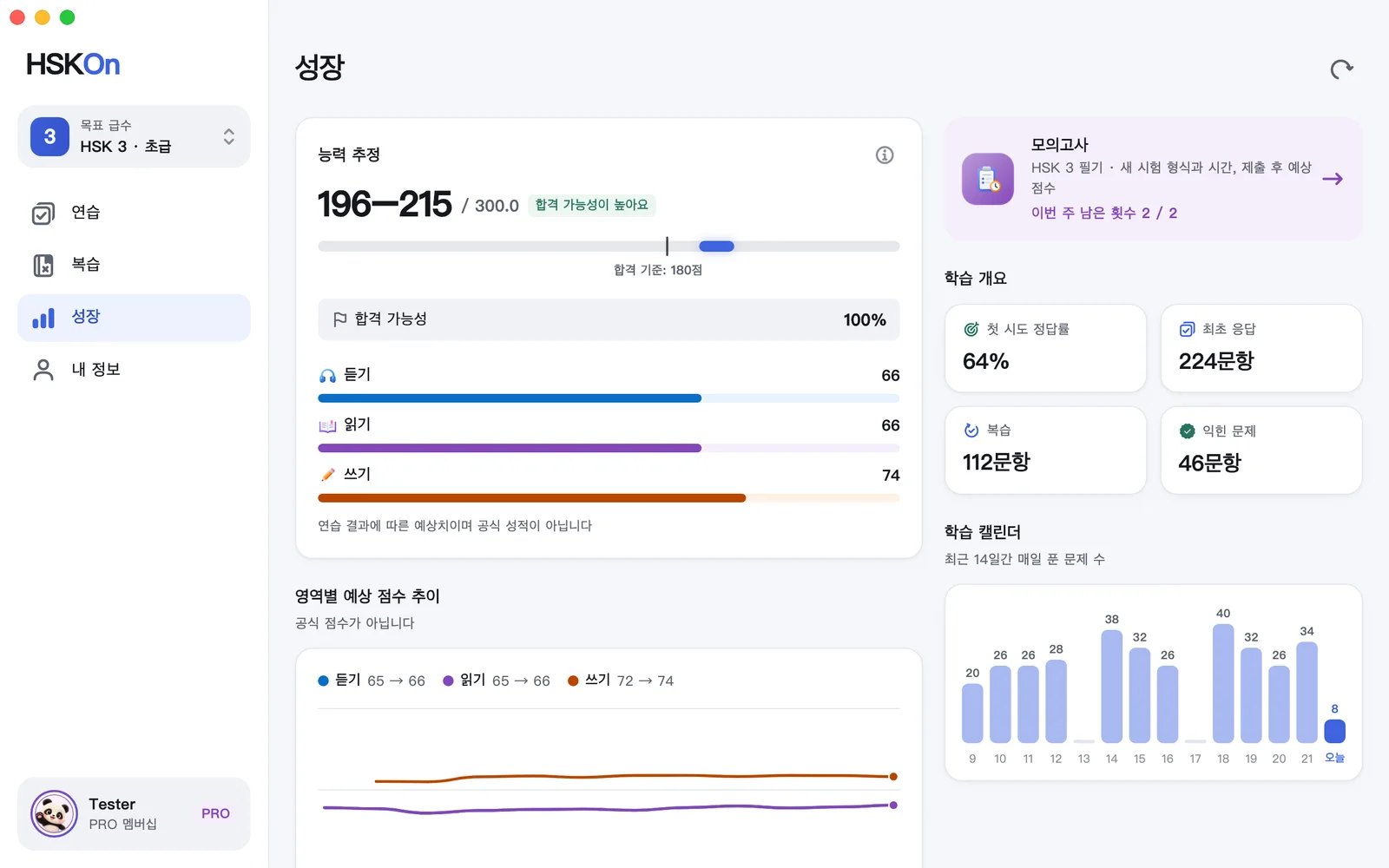Click the 합격 기준: 180점 label

[658, 270]
